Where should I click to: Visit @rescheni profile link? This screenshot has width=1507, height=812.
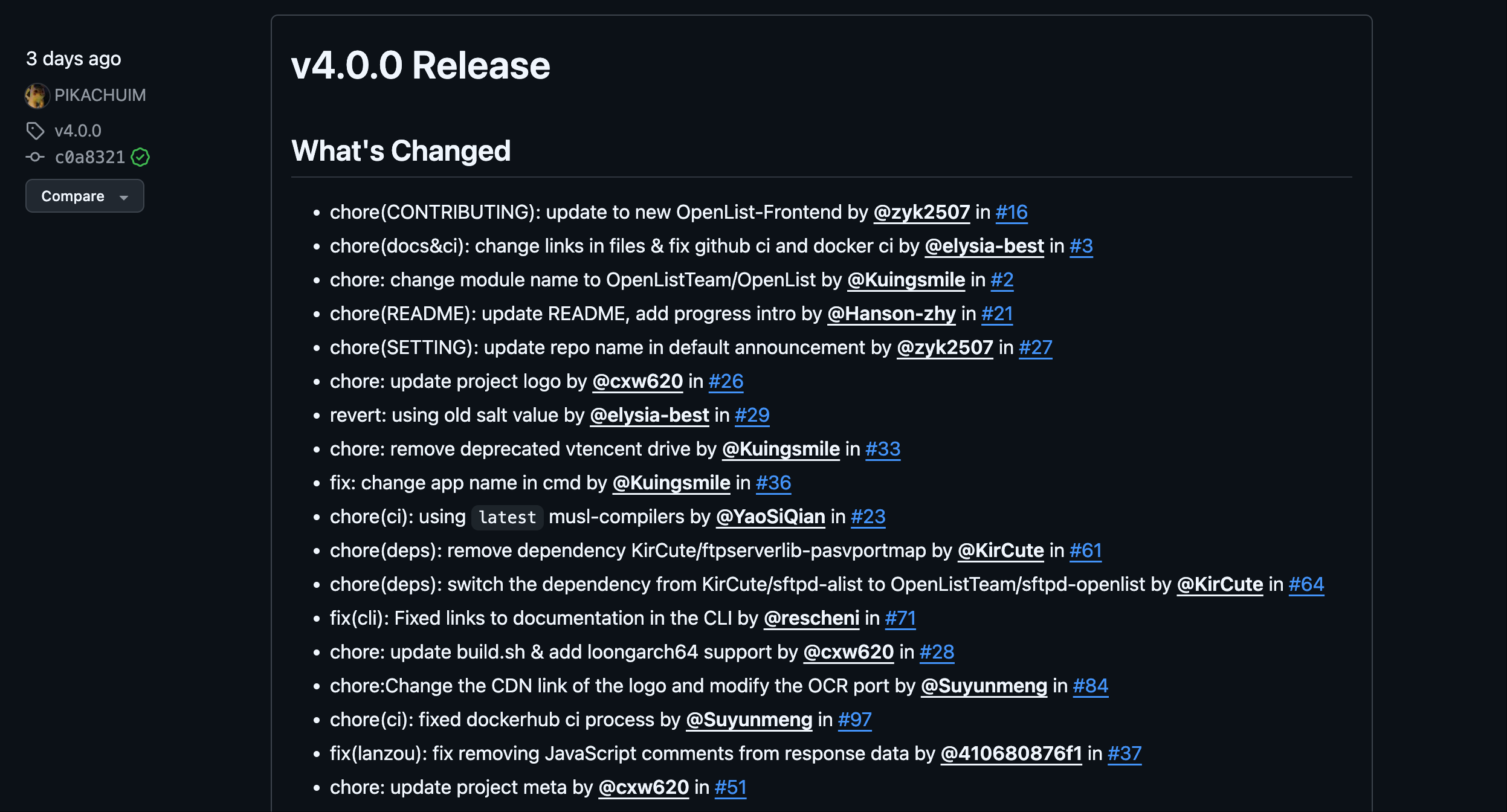(x=811, y=619)
